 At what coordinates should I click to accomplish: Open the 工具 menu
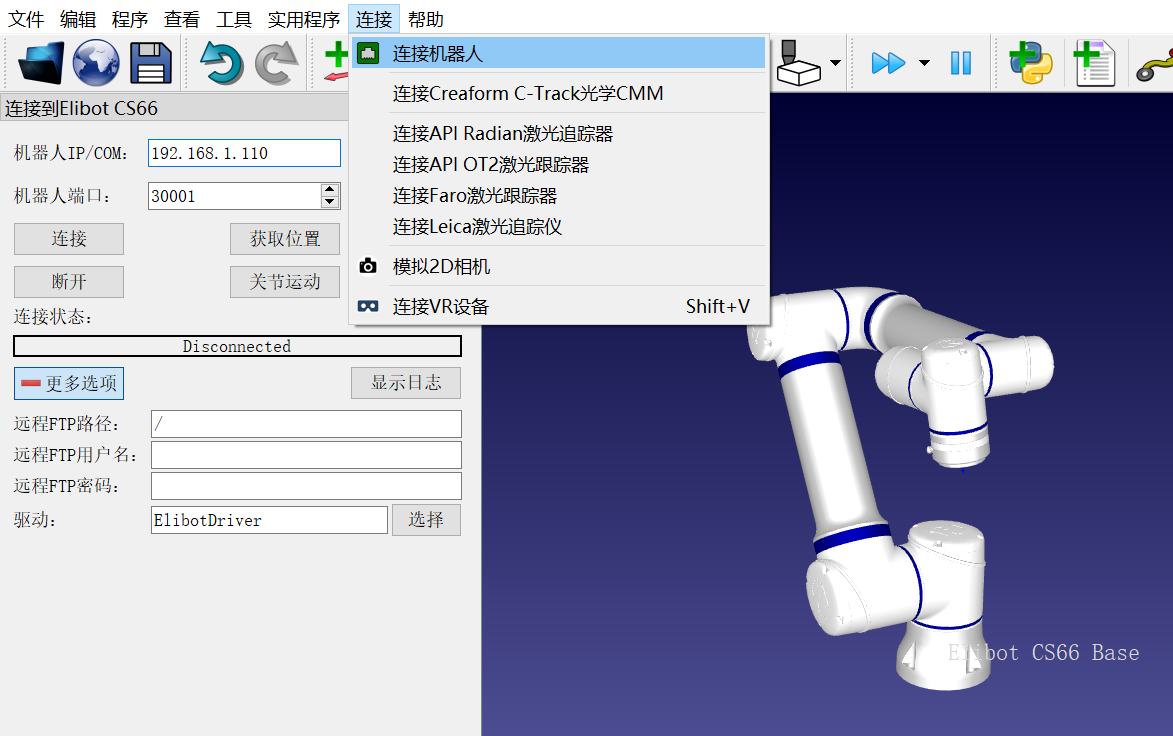click(x=233, y=19)
